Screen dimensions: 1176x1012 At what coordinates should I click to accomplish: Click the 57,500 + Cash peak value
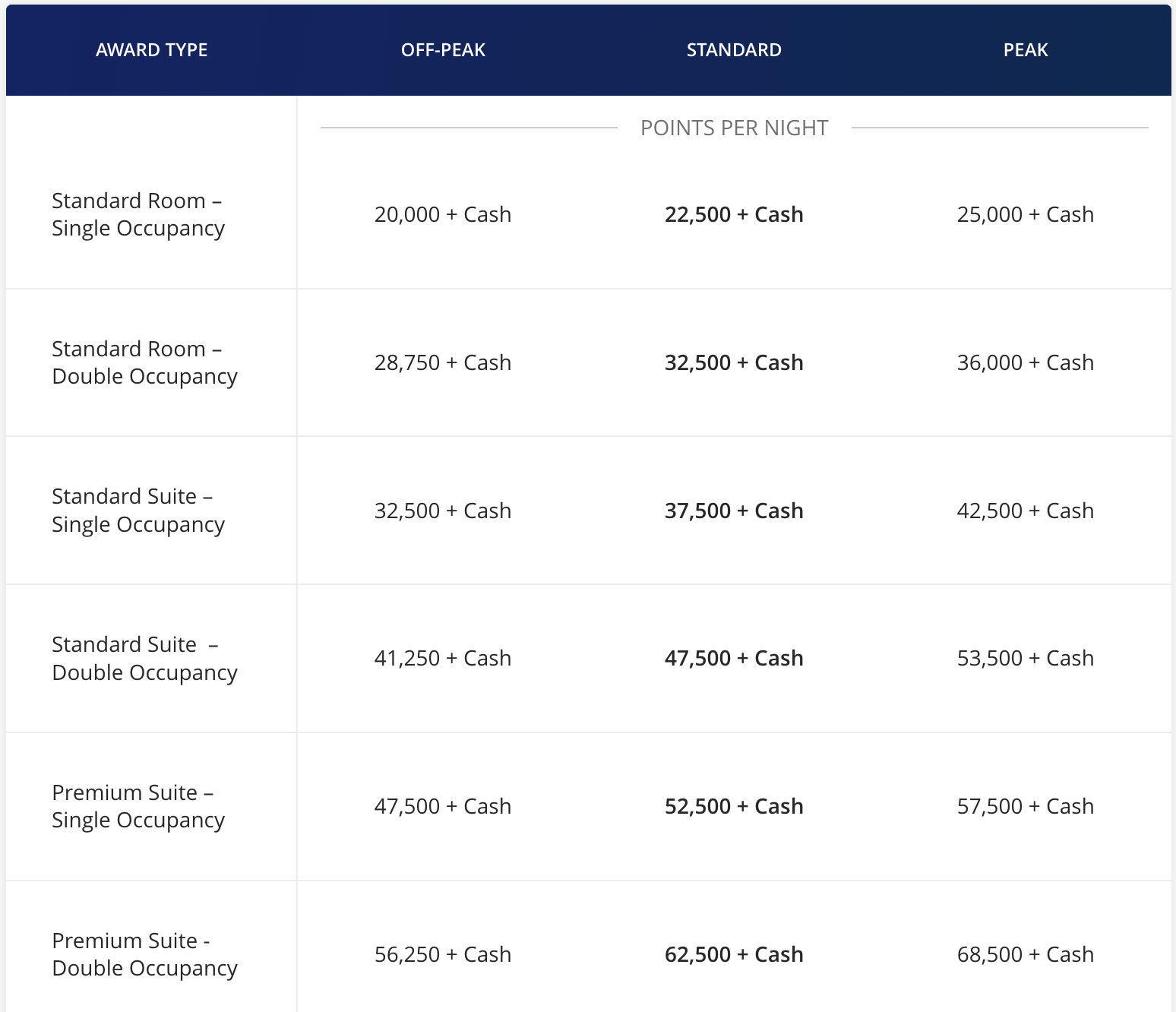coord(1026,806)
